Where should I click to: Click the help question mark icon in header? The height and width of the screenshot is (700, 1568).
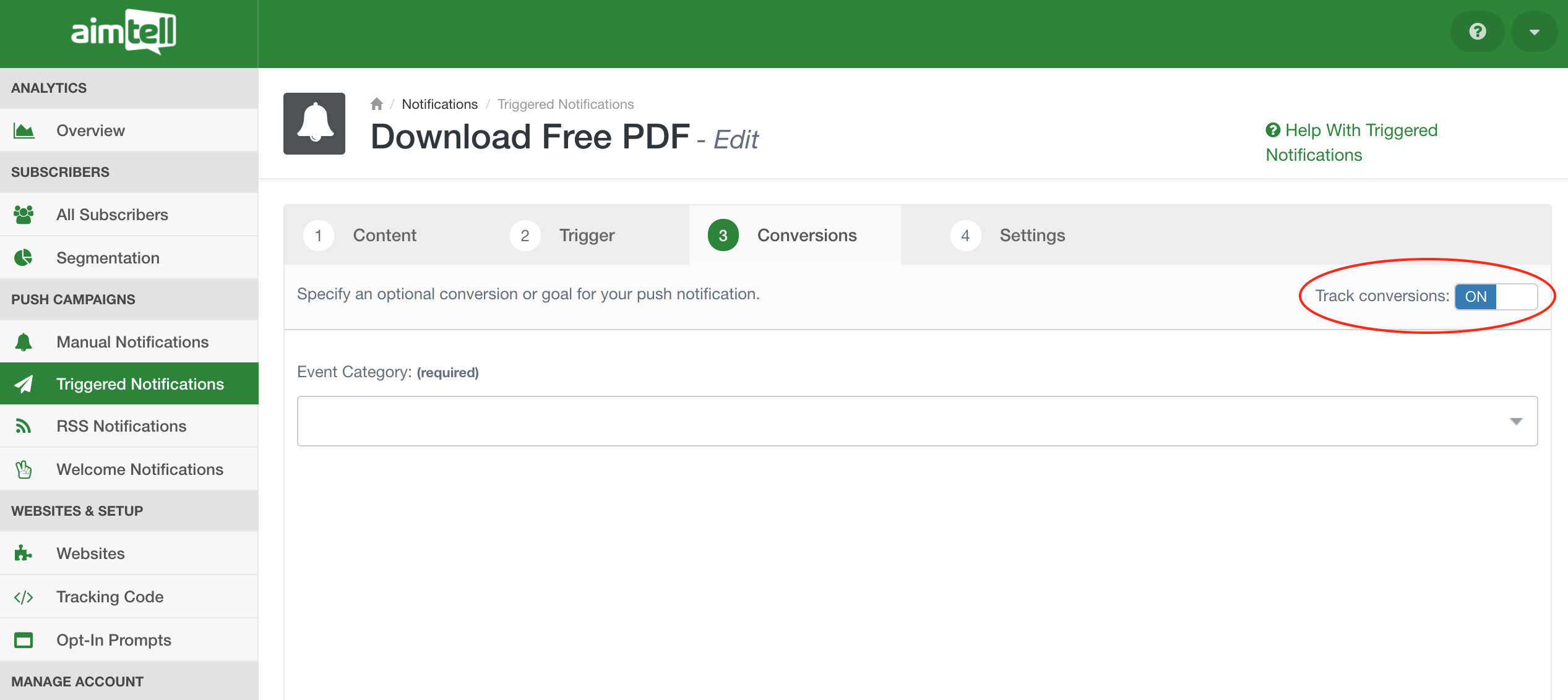(1477, 32)
